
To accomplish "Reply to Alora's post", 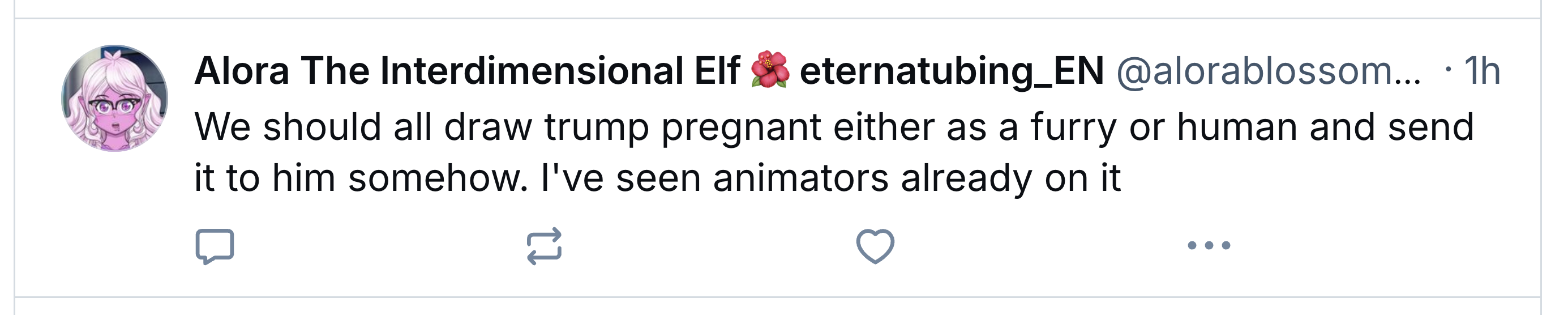I will [215, 246].
